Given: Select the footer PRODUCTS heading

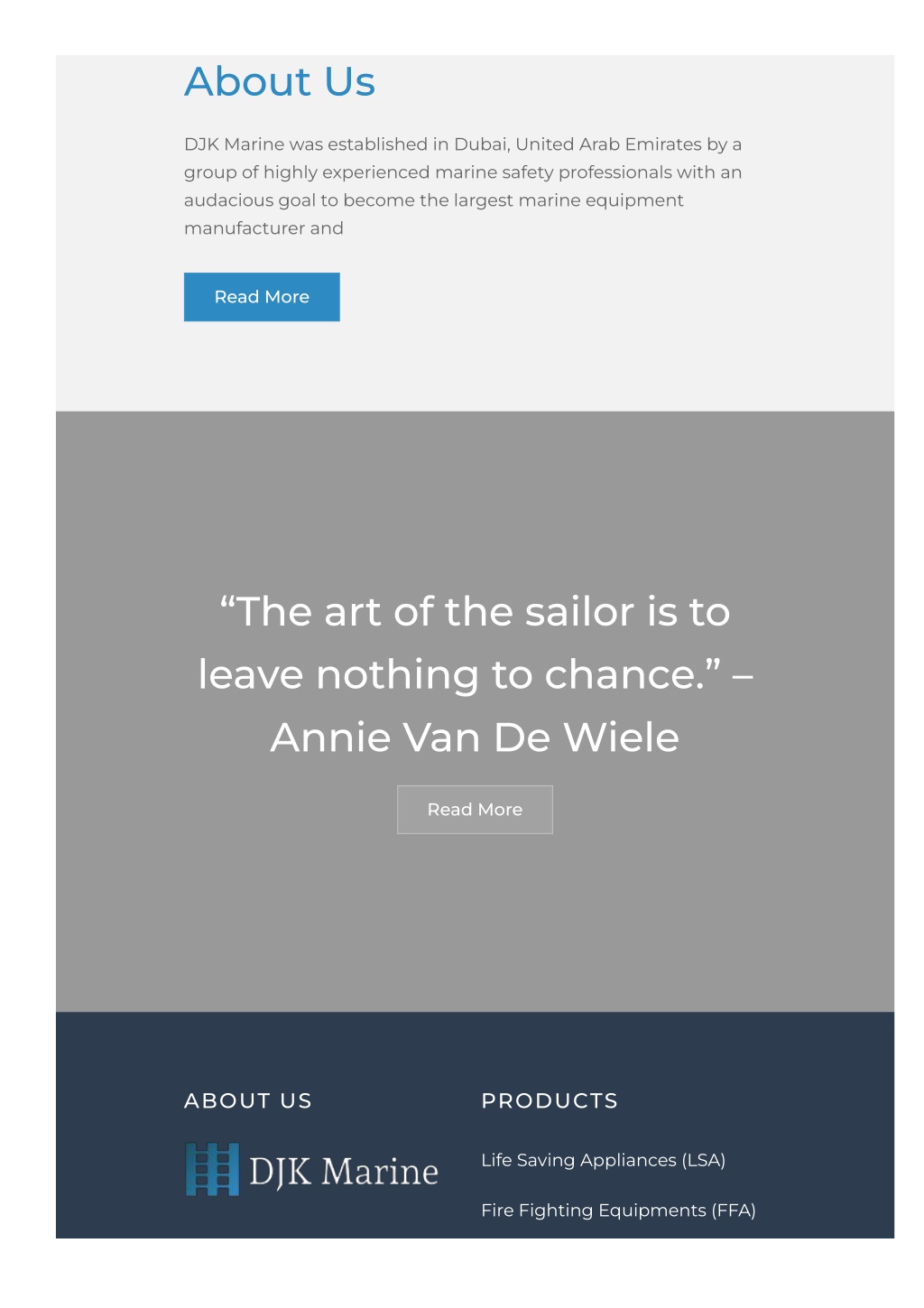Looking at the screenshot, I should [550, 1100].
